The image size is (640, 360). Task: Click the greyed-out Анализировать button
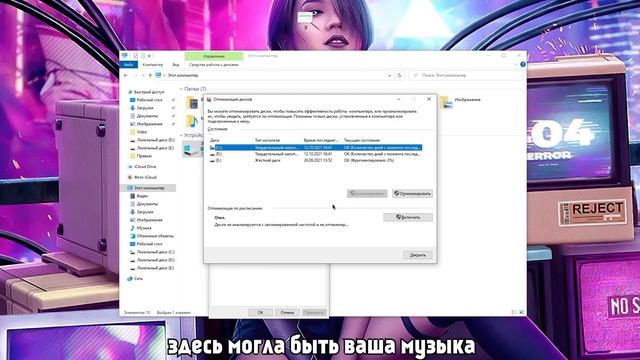367,193
